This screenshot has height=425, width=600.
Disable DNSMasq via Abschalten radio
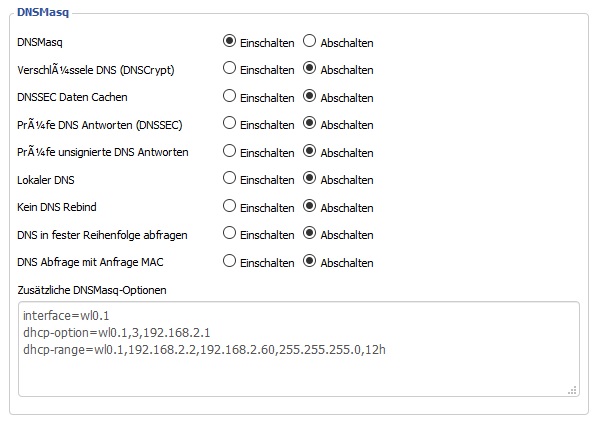pos(309,42)
